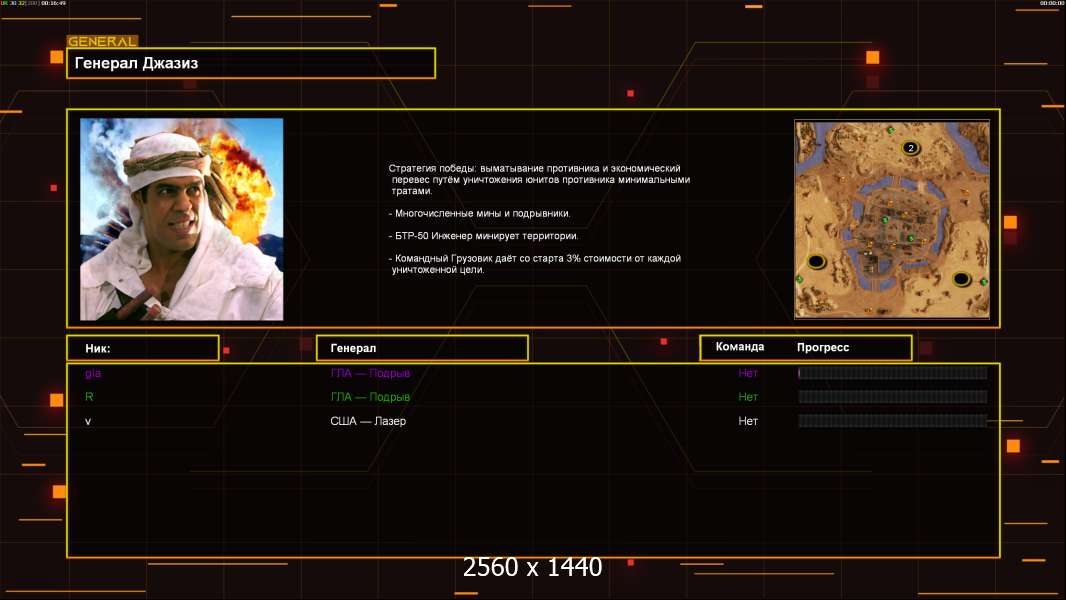Screen dimensions: 1066x600
Task: Select player R in the list
Action: point(89,397)
